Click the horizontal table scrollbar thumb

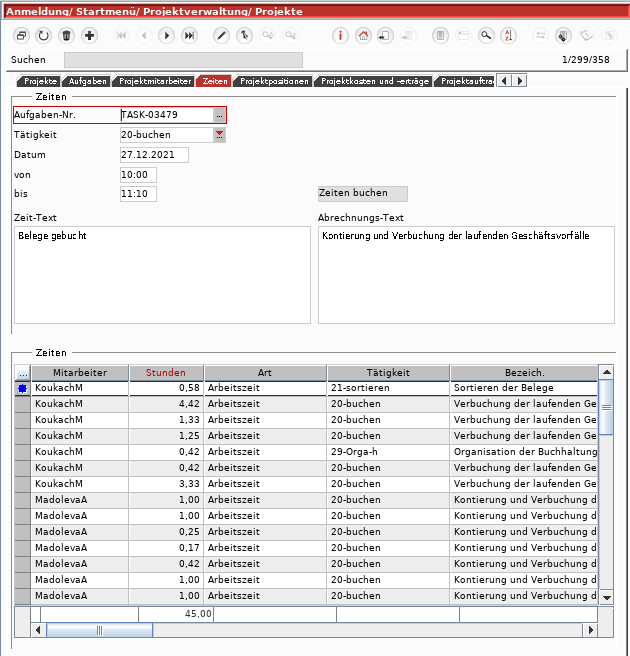99,630
